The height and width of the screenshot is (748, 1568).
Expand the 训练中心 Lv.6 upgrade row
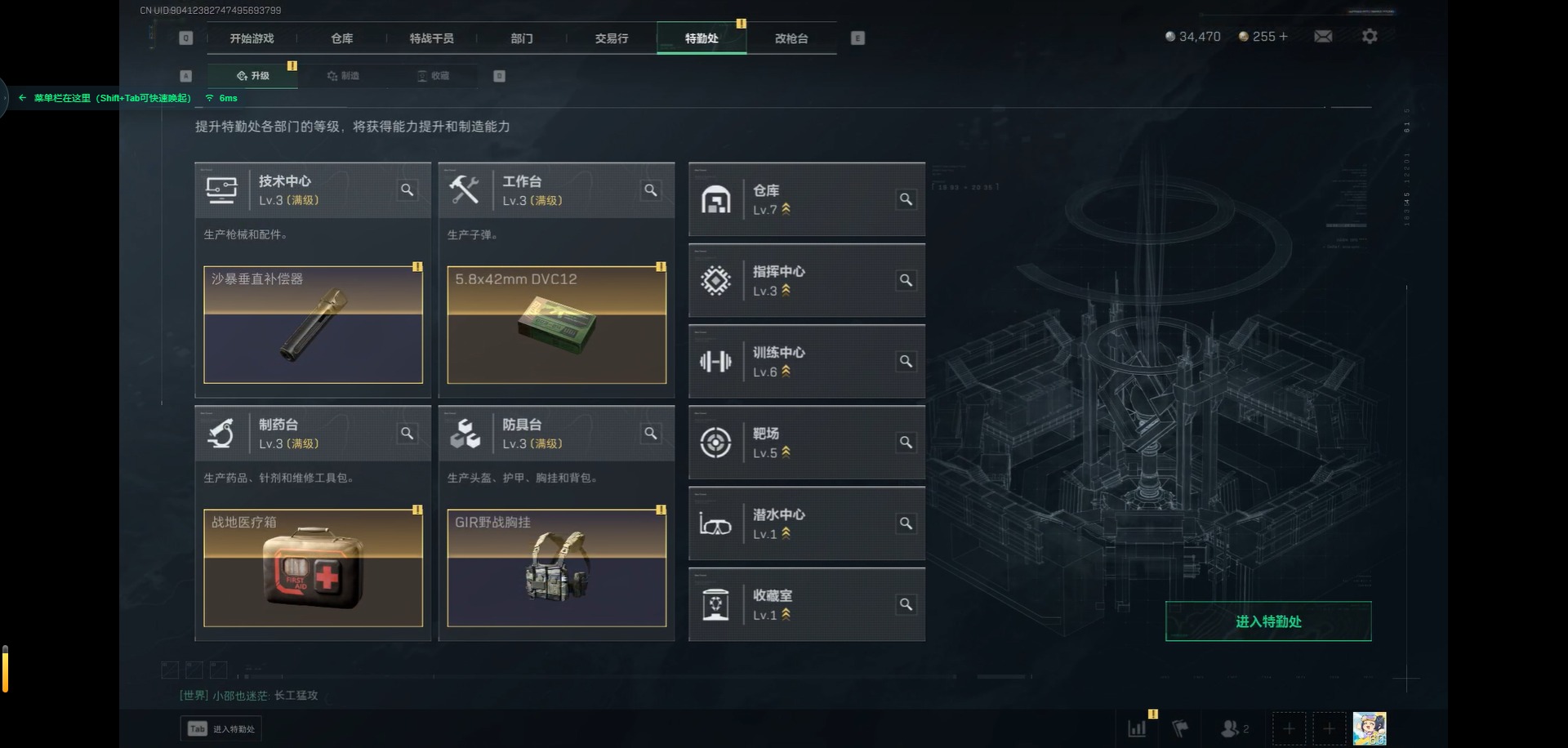pyautogui.click(x=807, y=362)
